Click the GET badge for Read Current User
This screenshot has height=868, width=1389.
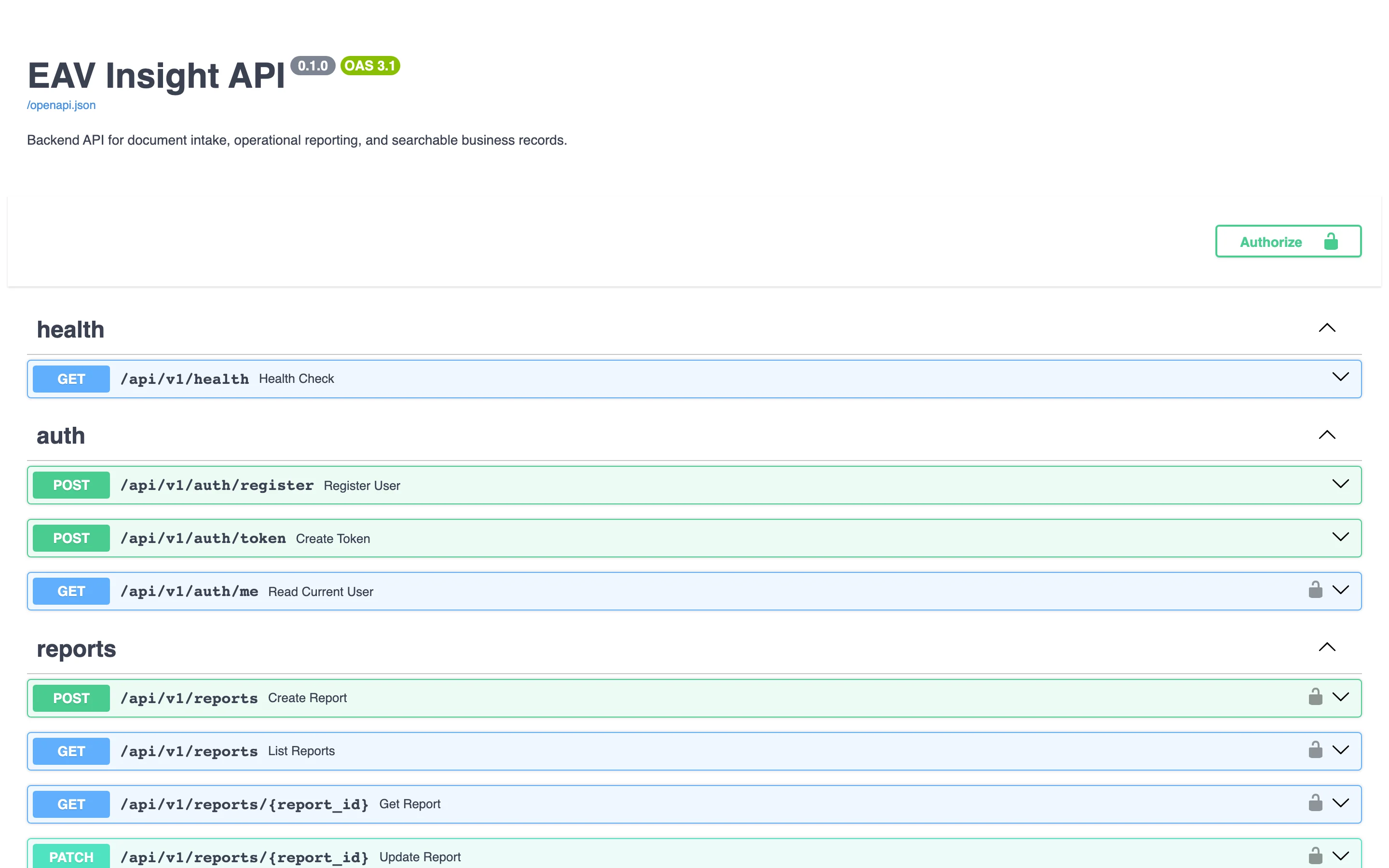coord(71,591)
